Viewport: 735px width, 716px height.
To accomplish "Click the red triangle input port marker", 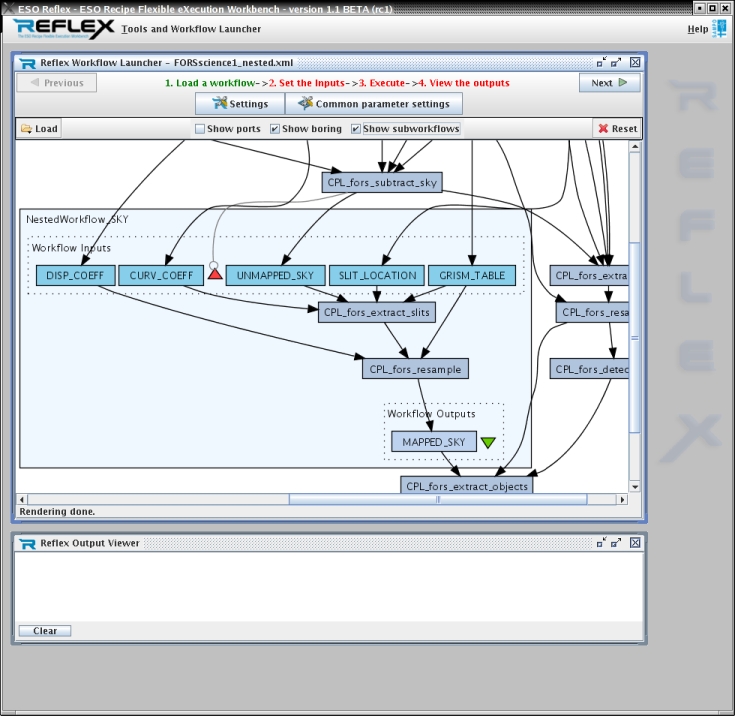I will (215, 275).
